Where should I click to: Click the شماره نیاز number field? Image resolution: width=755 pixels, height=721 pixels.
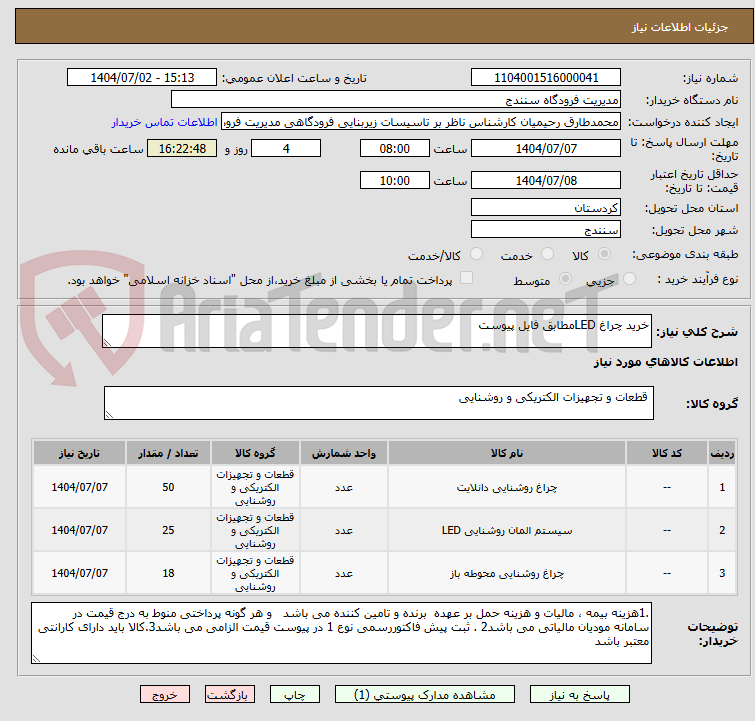tap(546, 78)
